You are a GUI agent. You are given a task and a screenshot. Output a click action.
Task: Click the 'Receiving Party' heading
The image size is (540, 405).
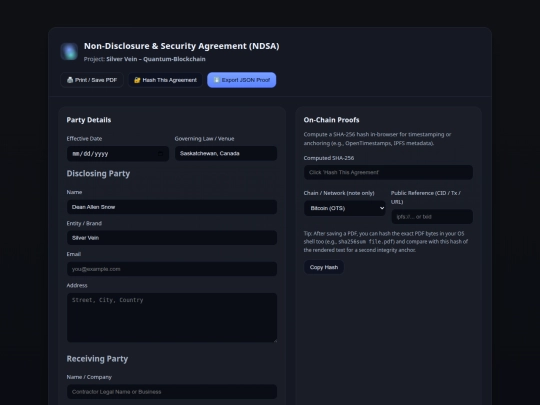pos(97,359)
